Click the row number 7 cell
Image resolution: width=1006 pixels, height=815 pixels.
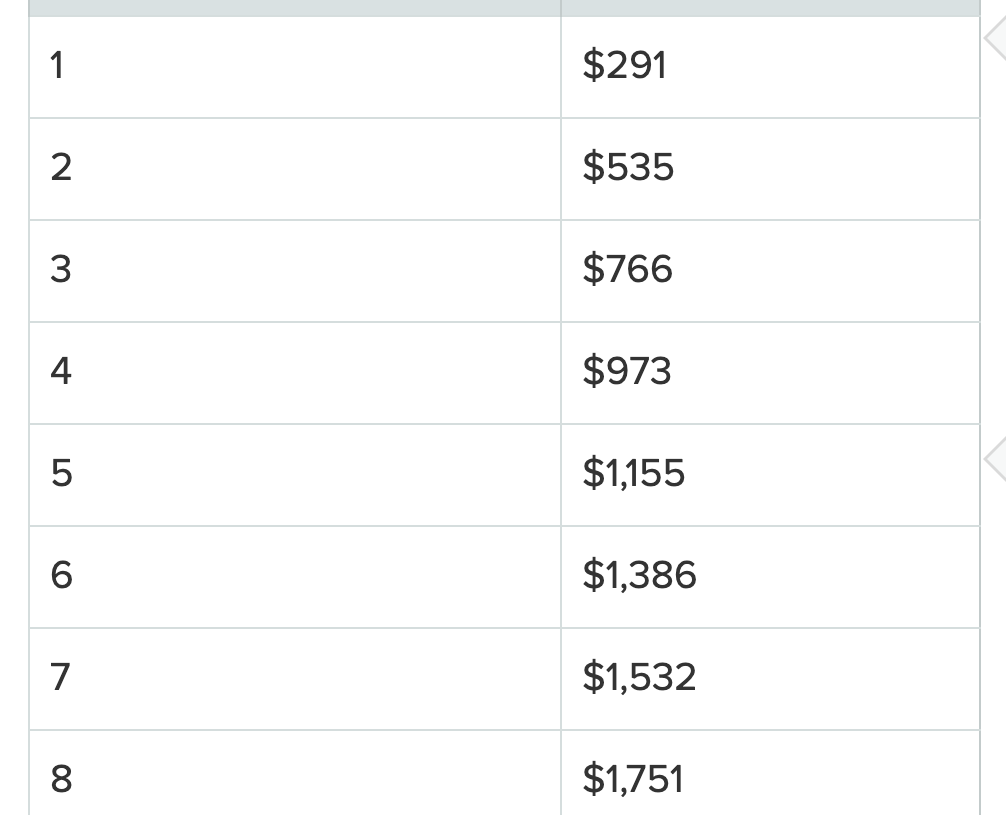(295, 680)
